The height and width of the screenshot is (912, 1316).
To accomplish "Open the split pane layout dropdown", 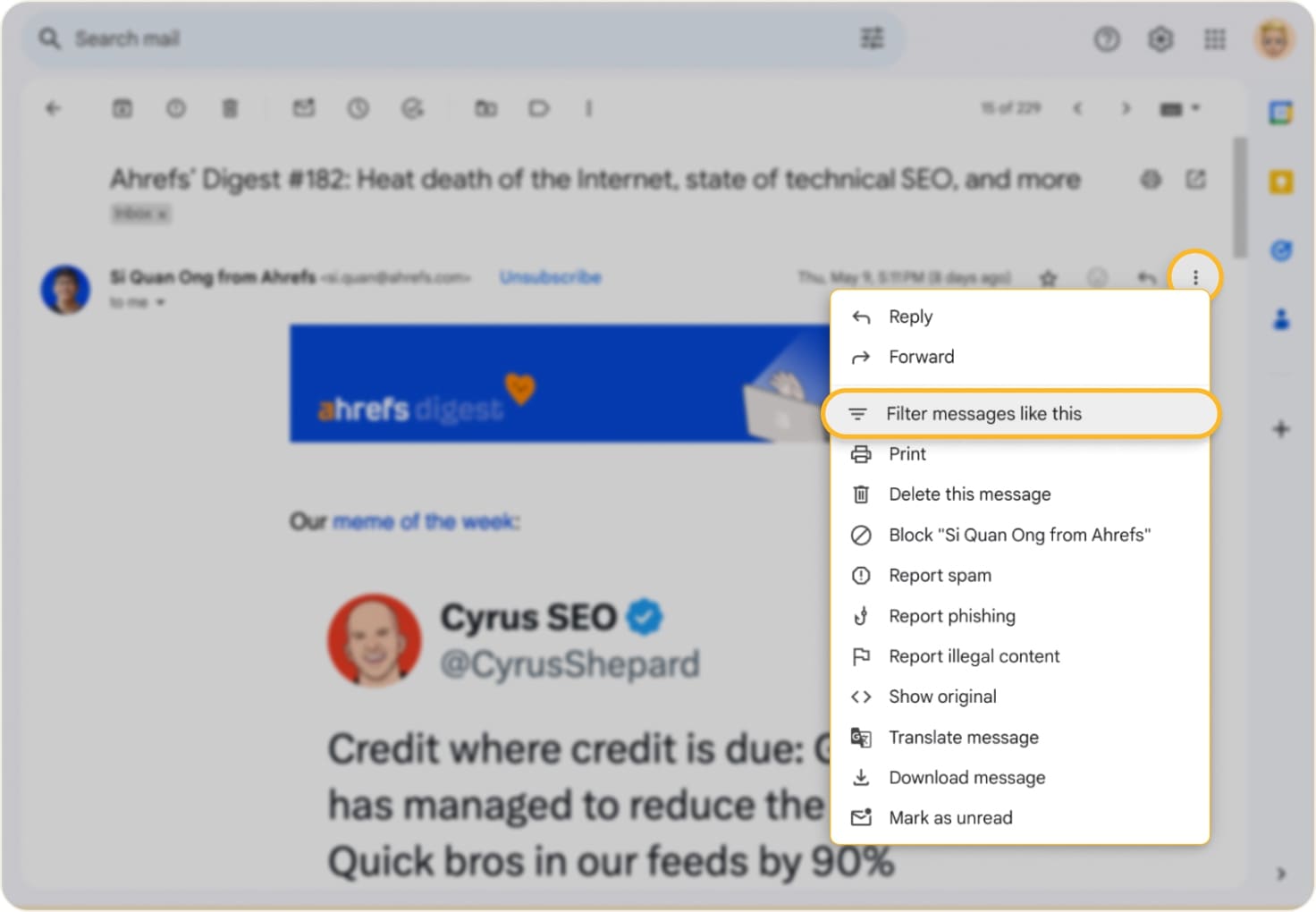I will tap(1178, 108).
